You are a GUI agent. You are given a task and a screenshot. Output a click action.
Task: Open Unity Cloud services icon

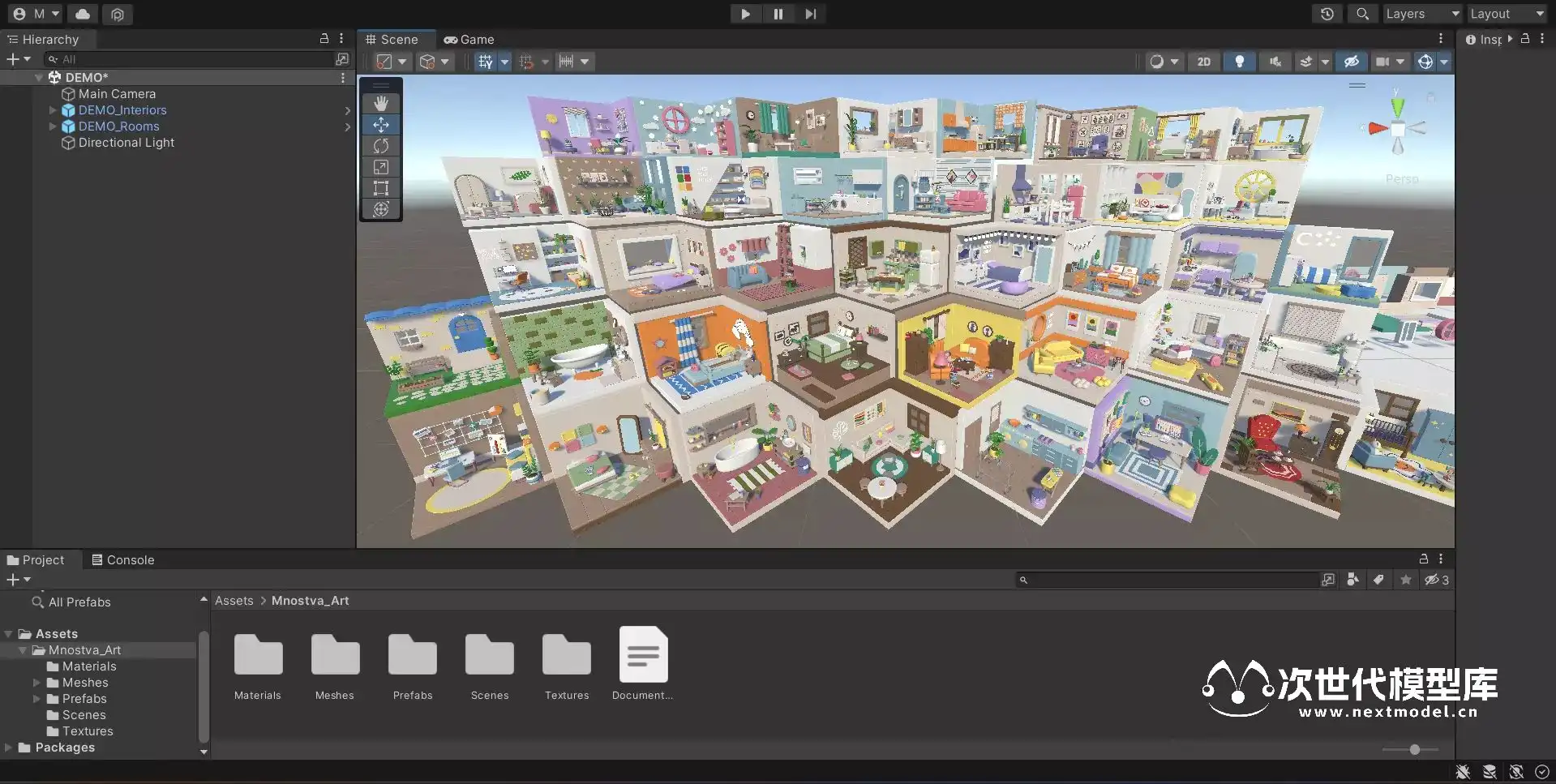pyautogui.click(x=83, y=14)
